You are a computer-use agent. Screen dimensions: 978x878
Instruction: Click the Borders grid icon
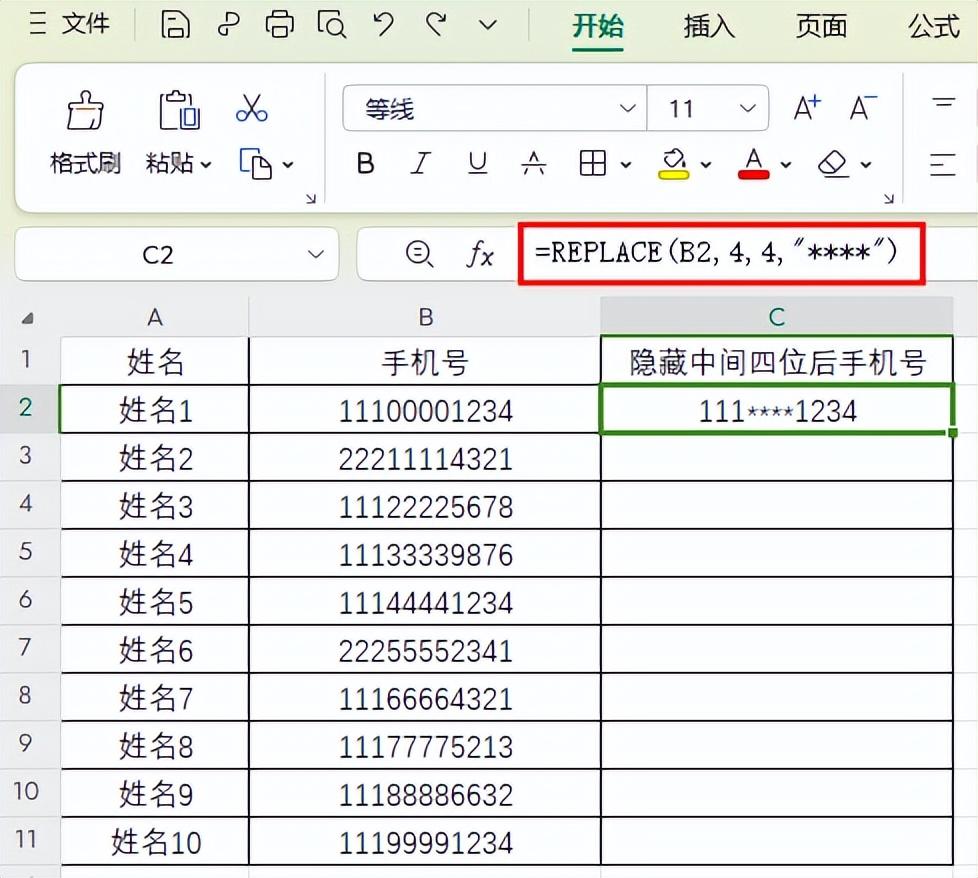(593, 164)
